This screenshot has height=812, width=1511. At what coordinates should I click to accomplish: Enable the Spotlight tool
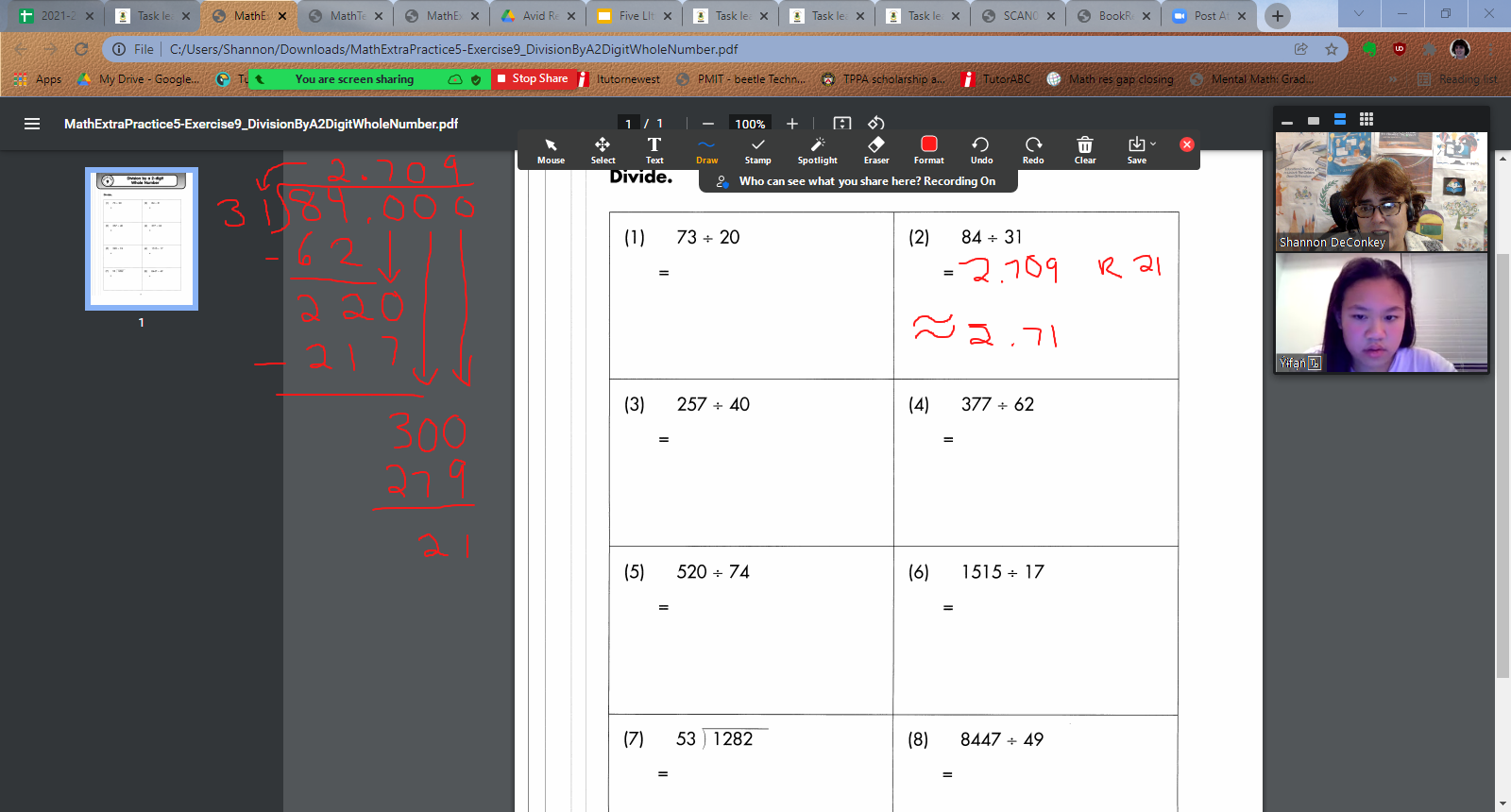point(817,150)
